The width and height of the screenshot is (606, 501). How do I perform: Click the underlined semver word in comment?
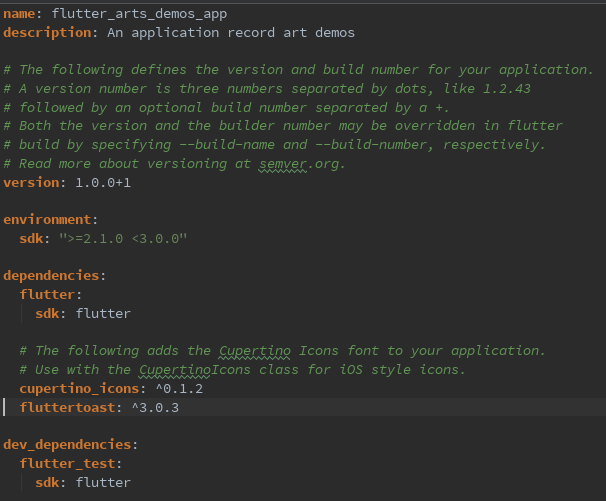(283, 164)
